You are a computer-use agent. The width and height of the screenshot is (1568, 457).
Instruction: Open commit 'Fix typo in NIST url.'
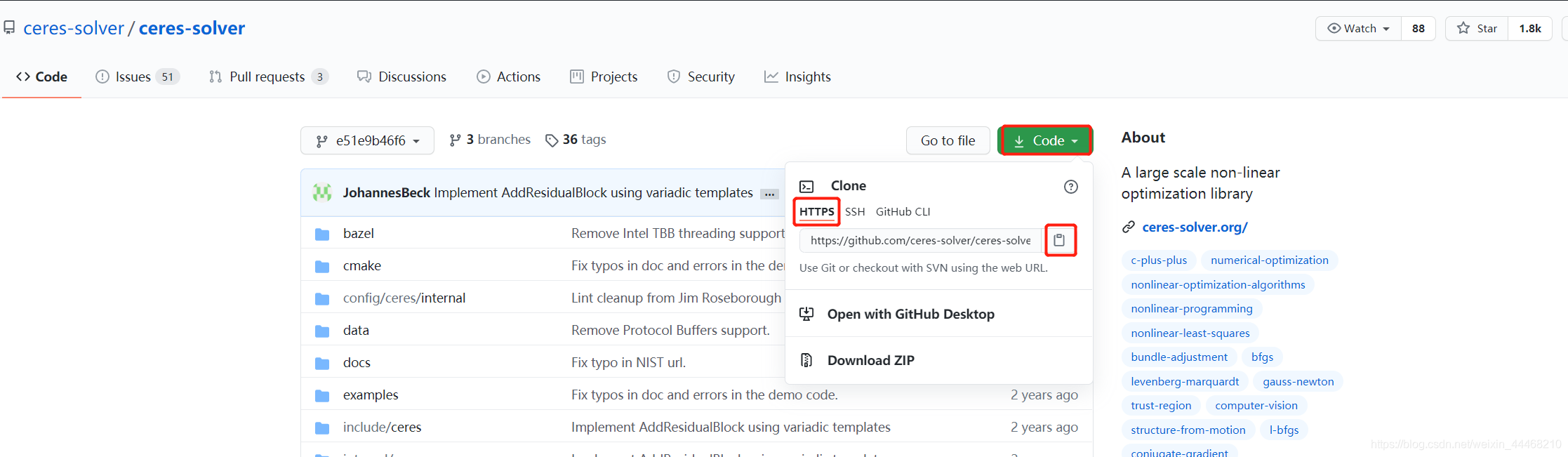[x=628, y=362]
